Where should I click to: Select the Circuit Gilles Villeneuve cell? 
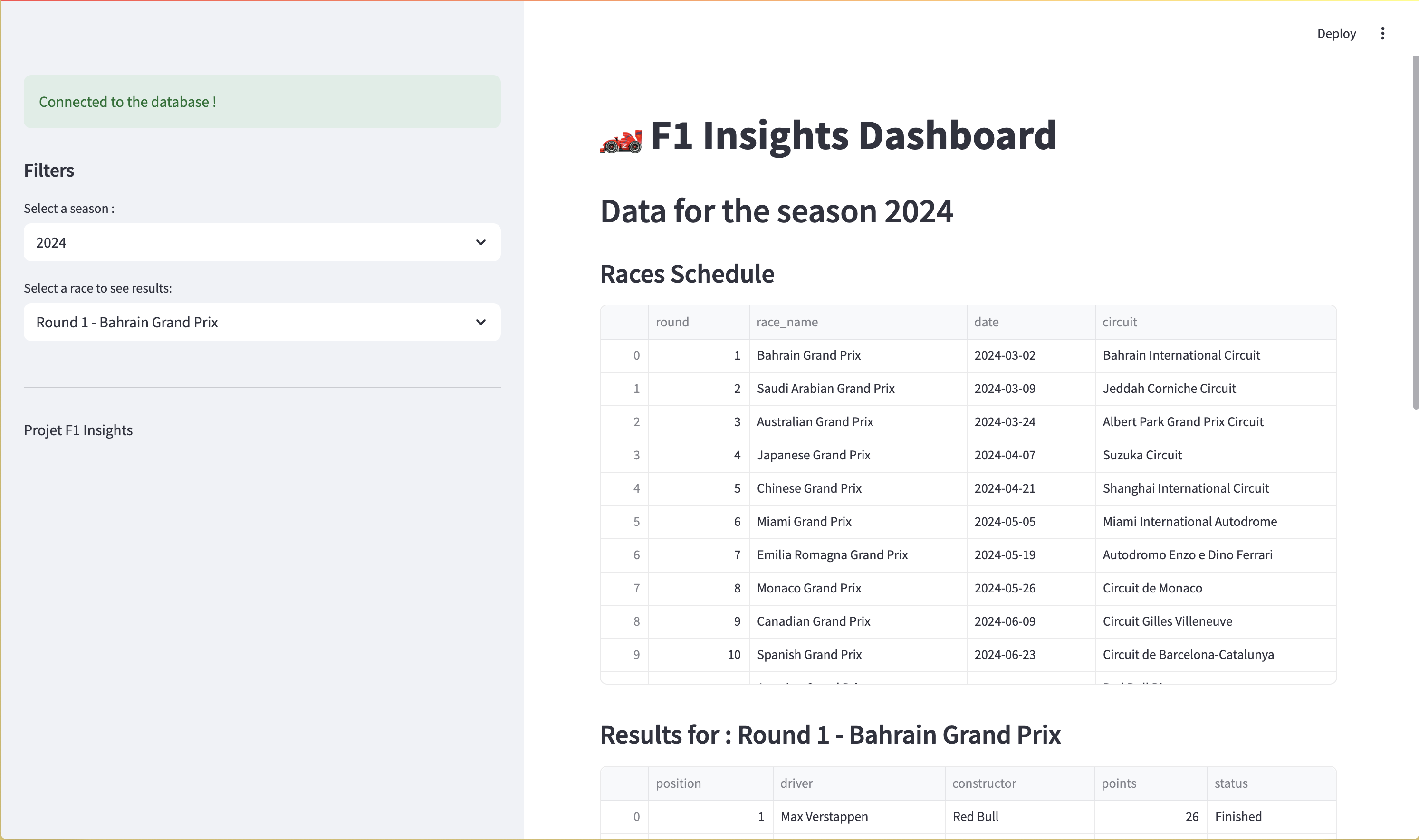click(x=1216, y=621)
